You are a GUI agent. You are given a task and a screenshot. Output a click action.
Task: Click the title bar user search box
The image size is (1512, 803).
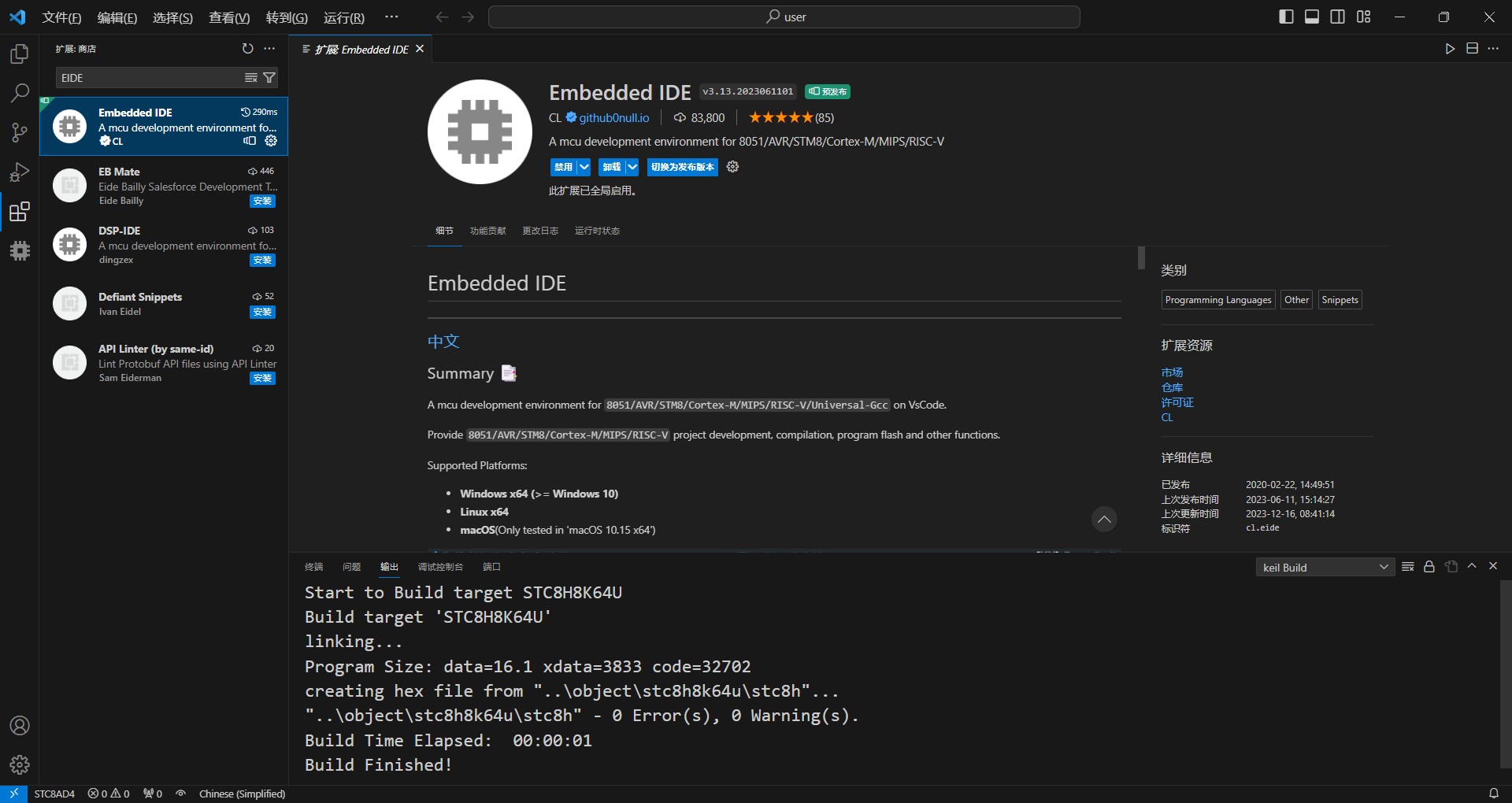[x=784, y=17]
